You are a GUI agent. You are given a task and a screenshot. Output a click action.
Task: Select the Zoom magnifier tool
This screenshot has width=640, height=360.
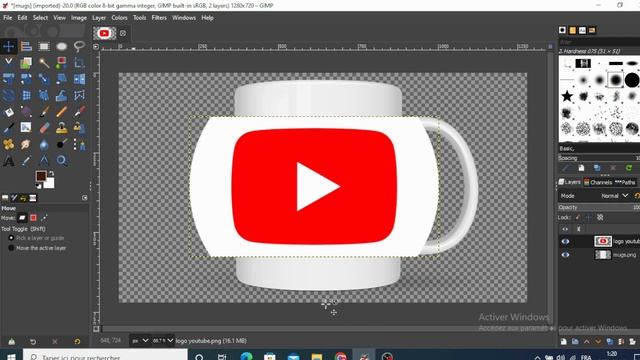pos(62,160)
